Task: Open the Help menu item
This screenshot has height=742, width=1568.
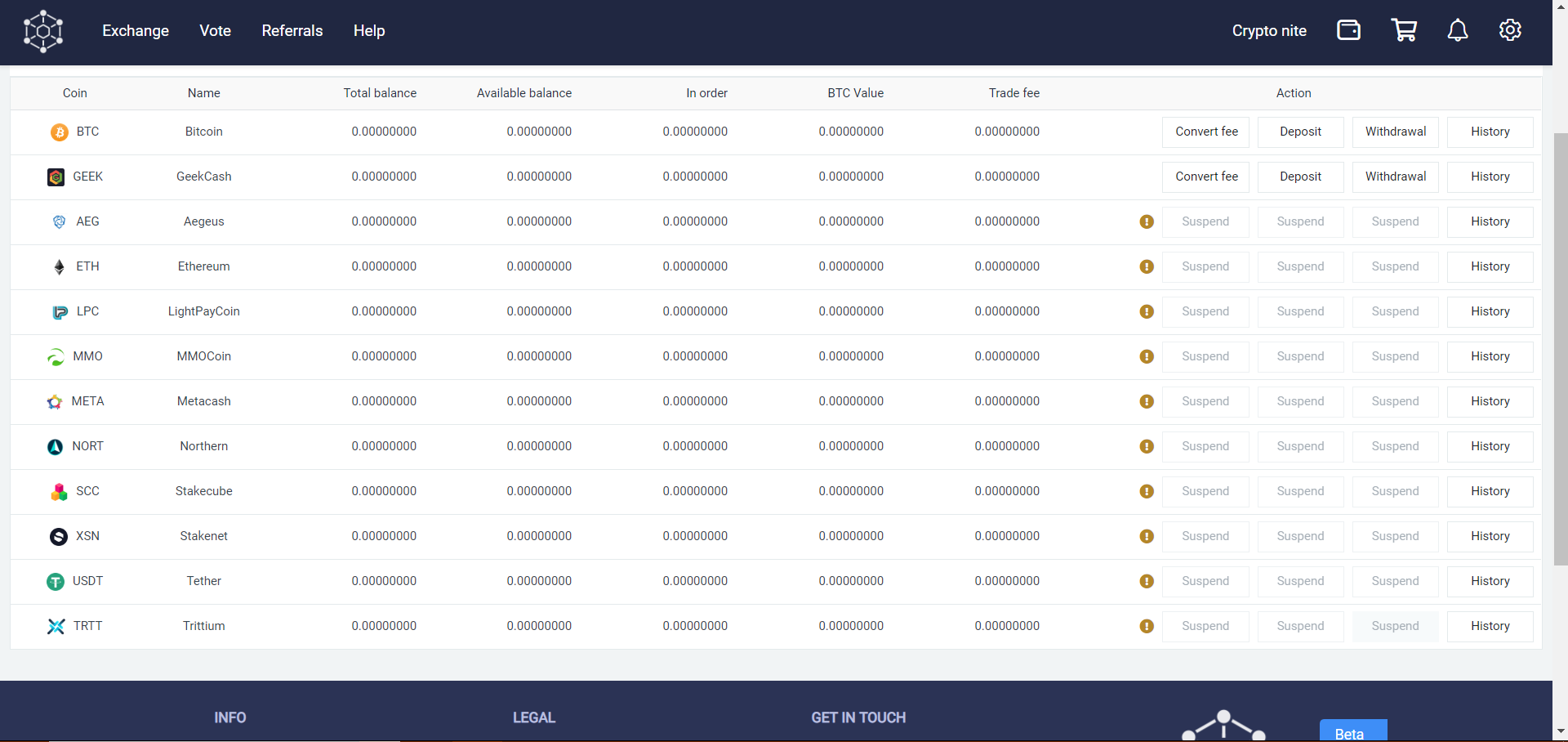Action: pyautogui.click(x=369, y=31)
